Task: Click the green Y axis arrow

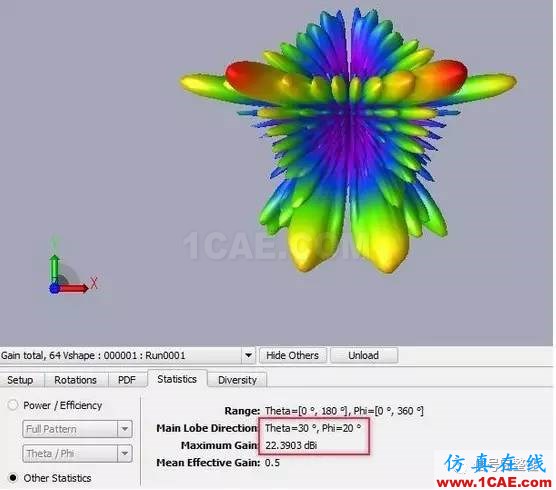Action: [54, 269]
